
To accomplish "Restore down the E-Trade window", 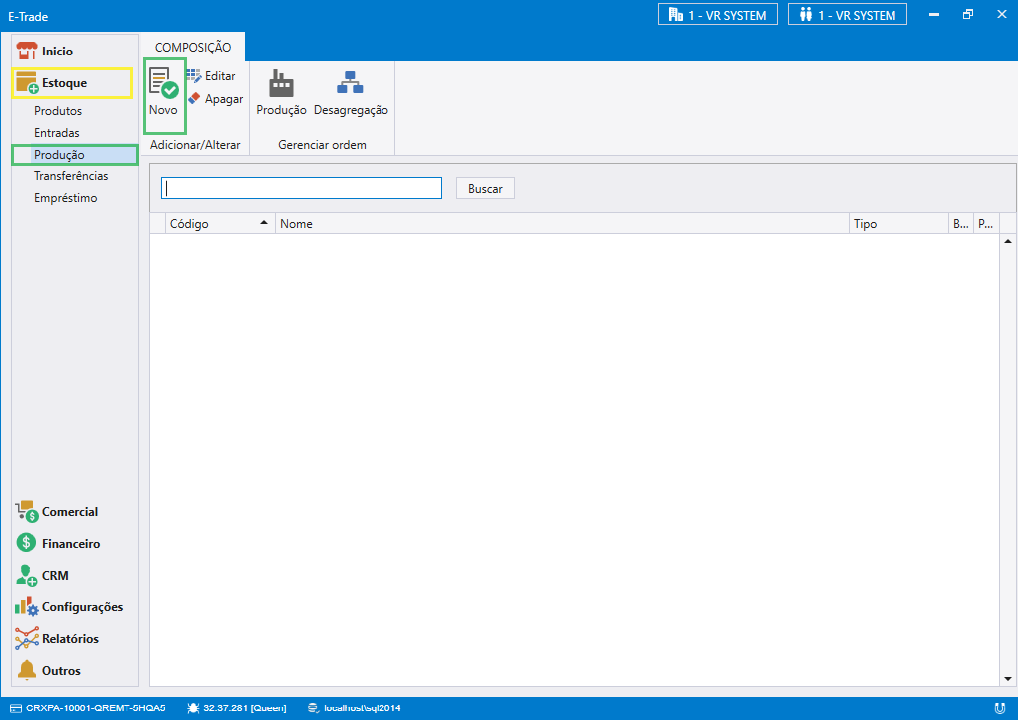I will click(968, 14).
